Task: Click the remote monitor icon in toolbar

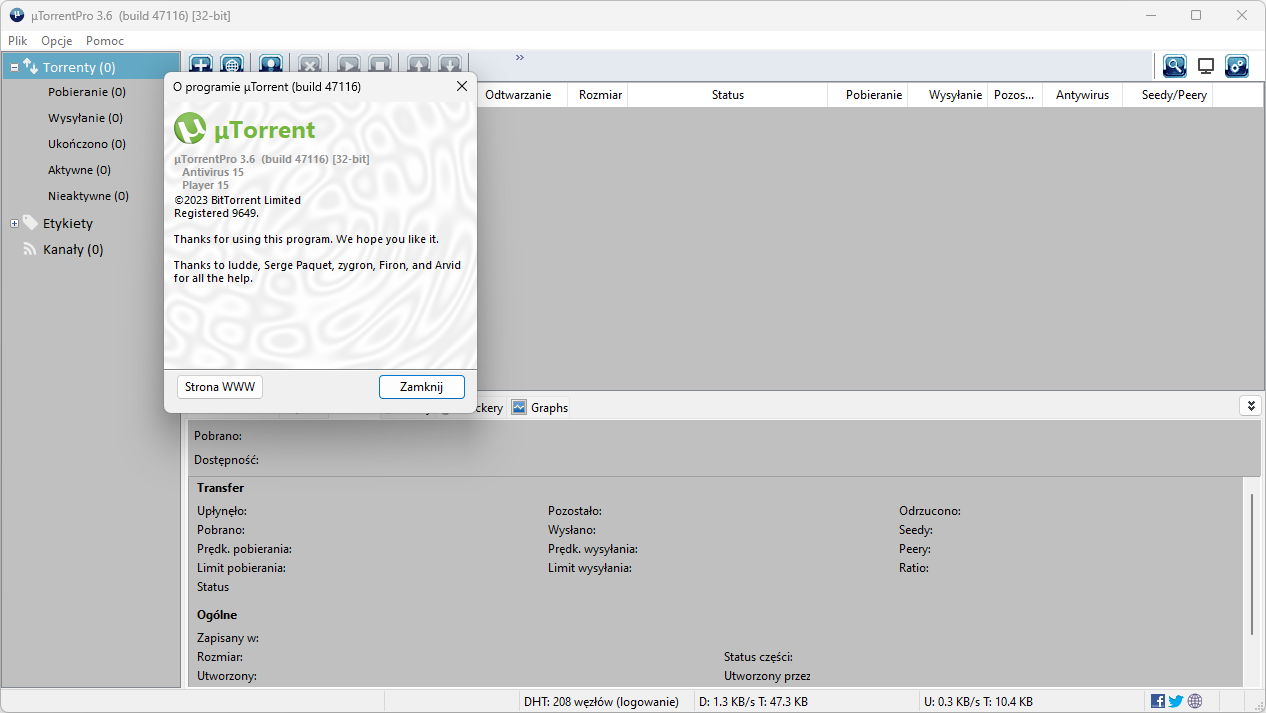Action: 1206,66
